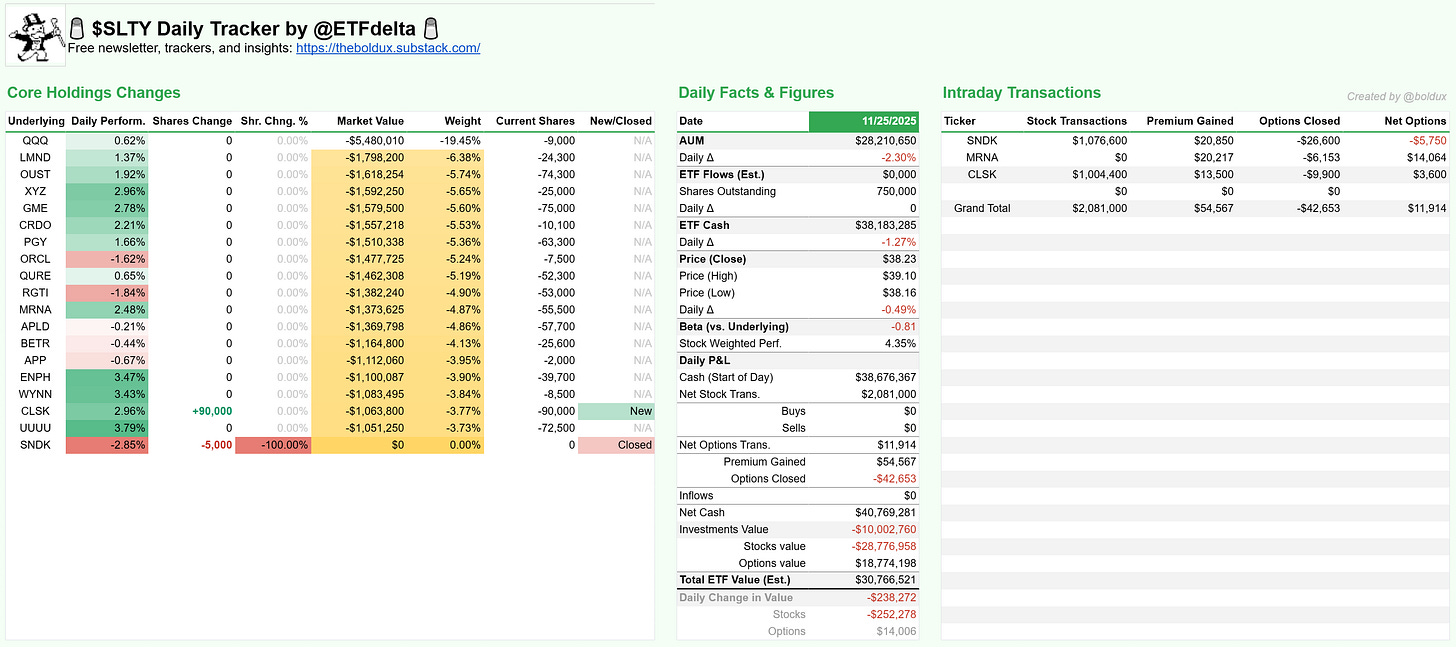
Task: Click the MRNA row in Intraday Transactions
Action: (x=1195, y=158)
